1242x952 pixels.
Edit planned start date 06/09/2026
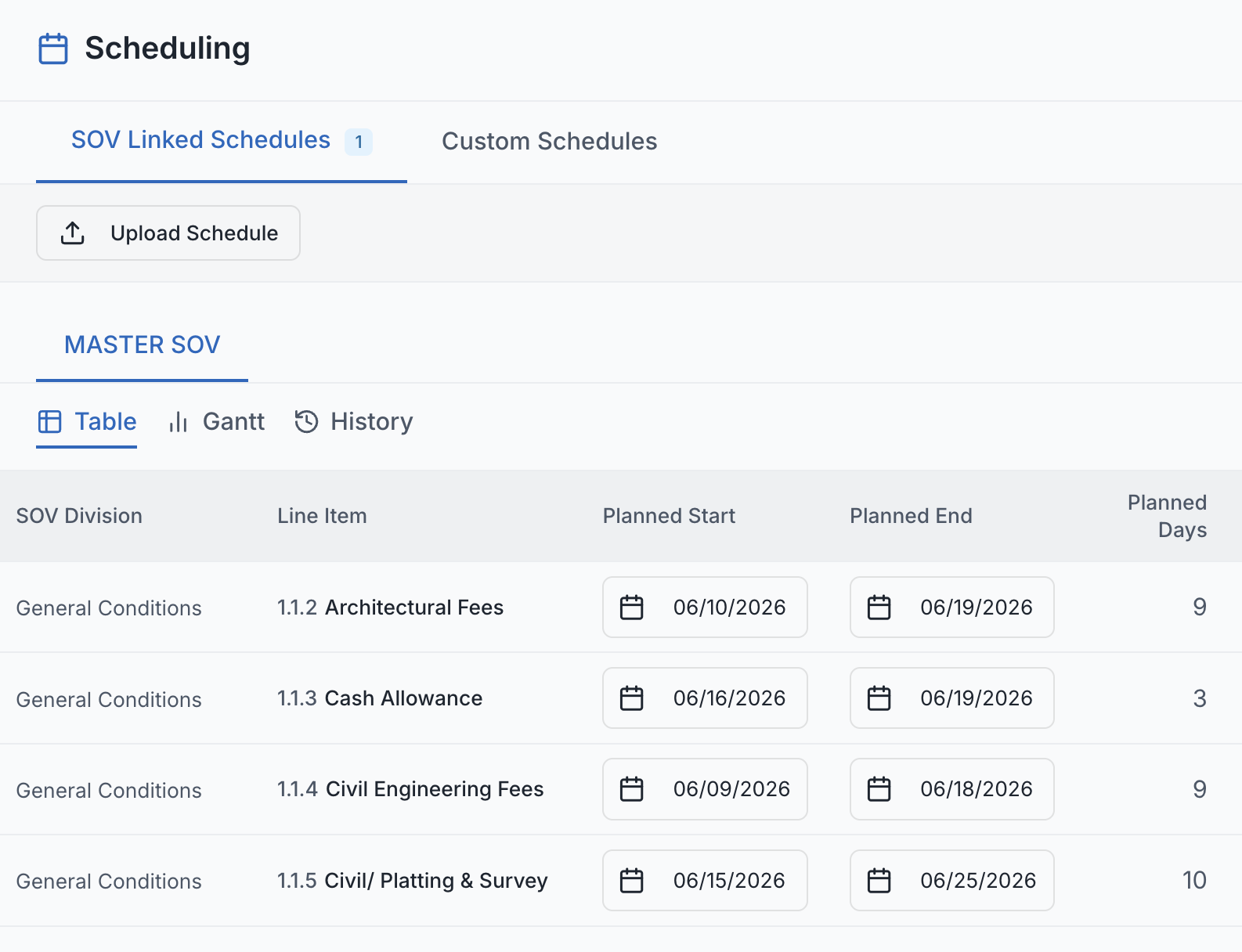(x=705, y=789)
